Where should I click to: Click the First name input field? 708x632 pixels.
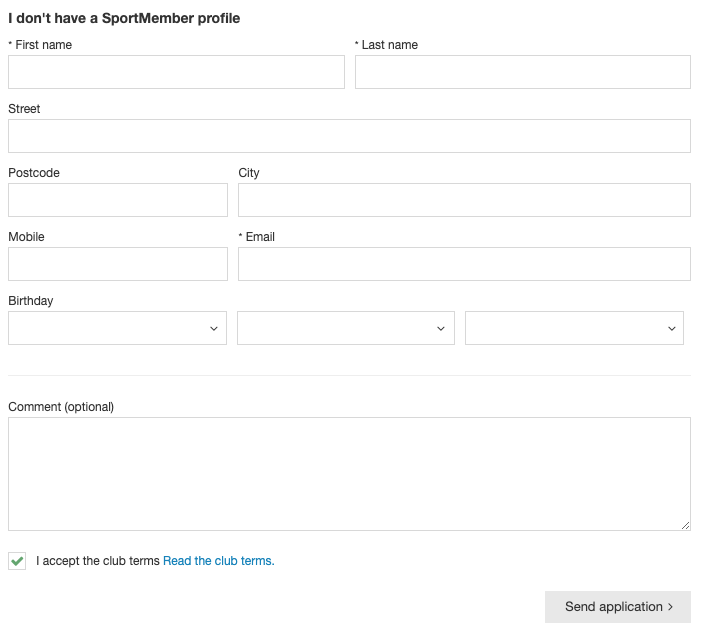click(176, 72)
